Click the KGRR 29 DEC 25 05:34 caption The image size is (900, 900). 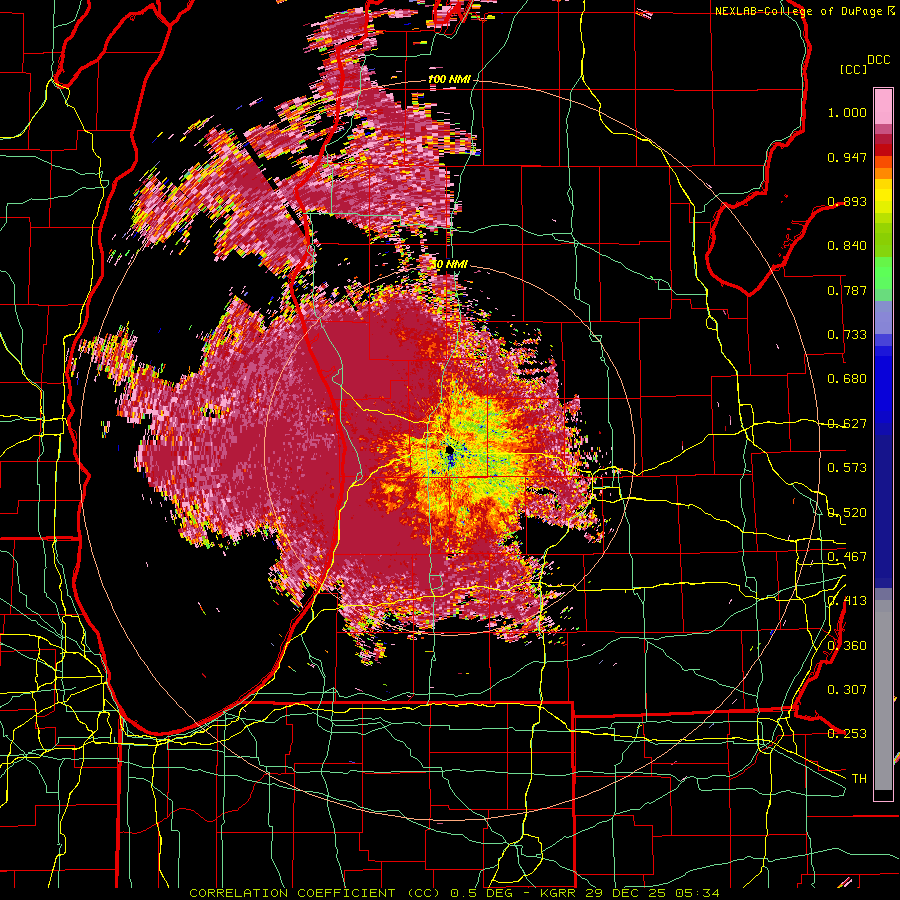click(x=629, y=893)
